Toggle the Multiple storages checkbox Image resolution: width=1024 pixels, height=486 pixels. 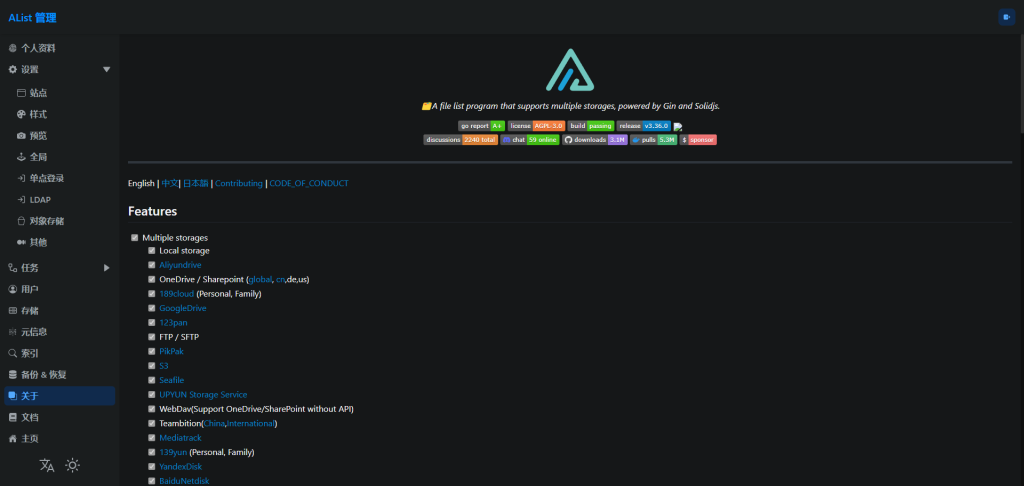coord(135,237)
